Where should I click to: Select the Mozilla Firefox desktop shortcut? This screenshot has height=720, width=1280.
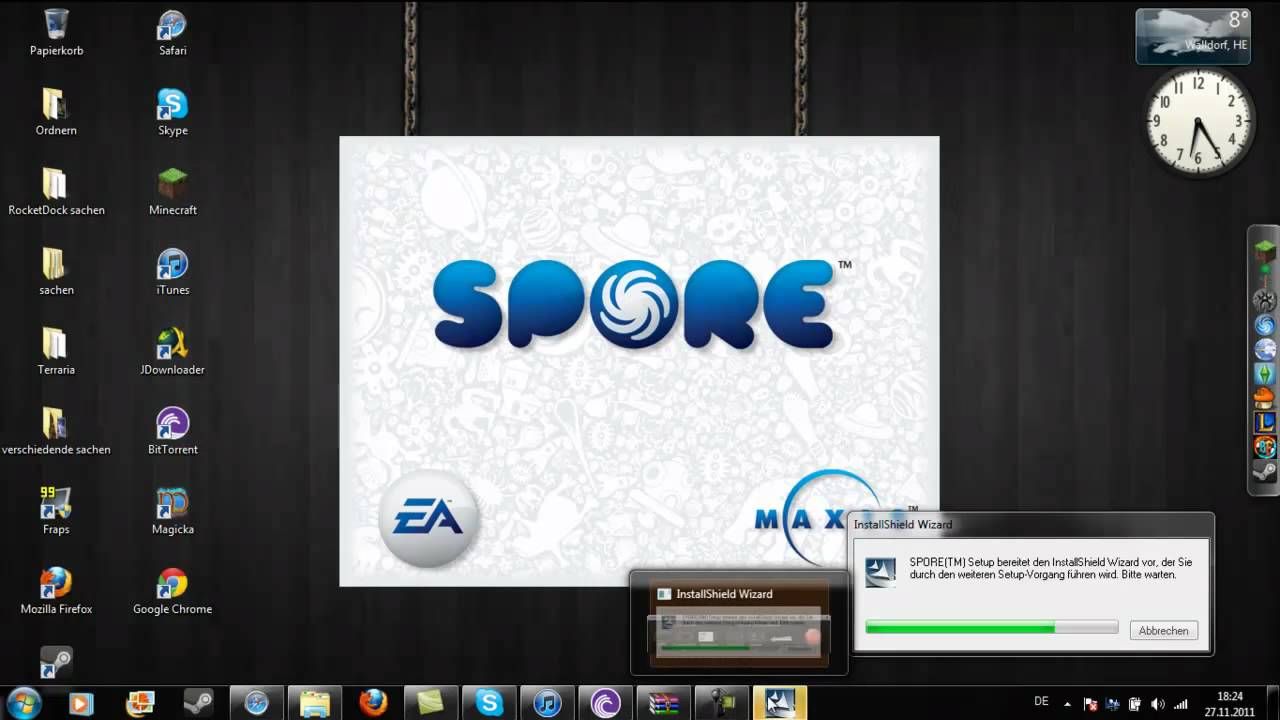pos(56,592)
